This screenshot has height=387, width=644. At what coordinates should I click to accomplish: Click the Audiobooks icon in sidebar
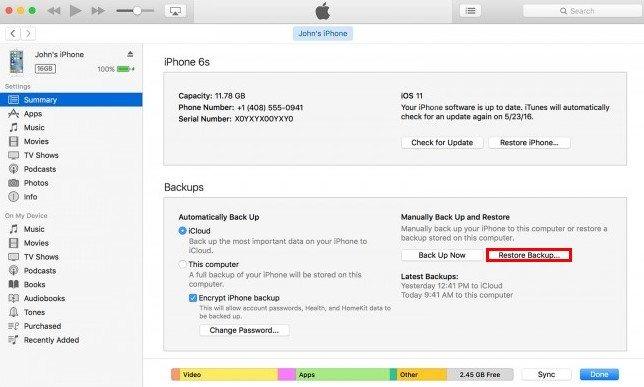(x=14, y=298)
